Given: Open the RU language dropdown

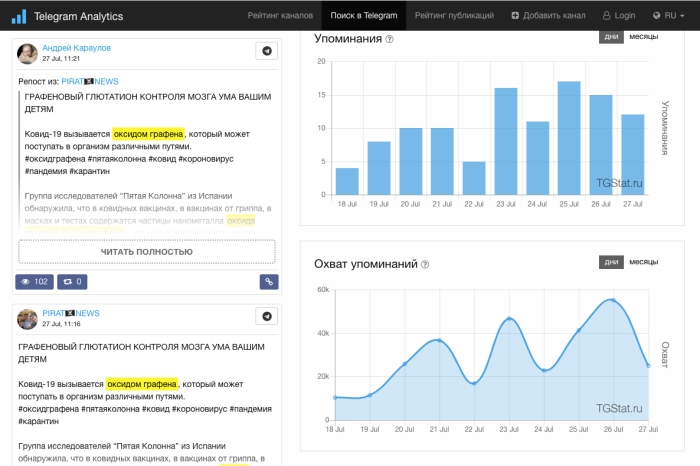Looking at the screenshot, I should coord(668,16).
